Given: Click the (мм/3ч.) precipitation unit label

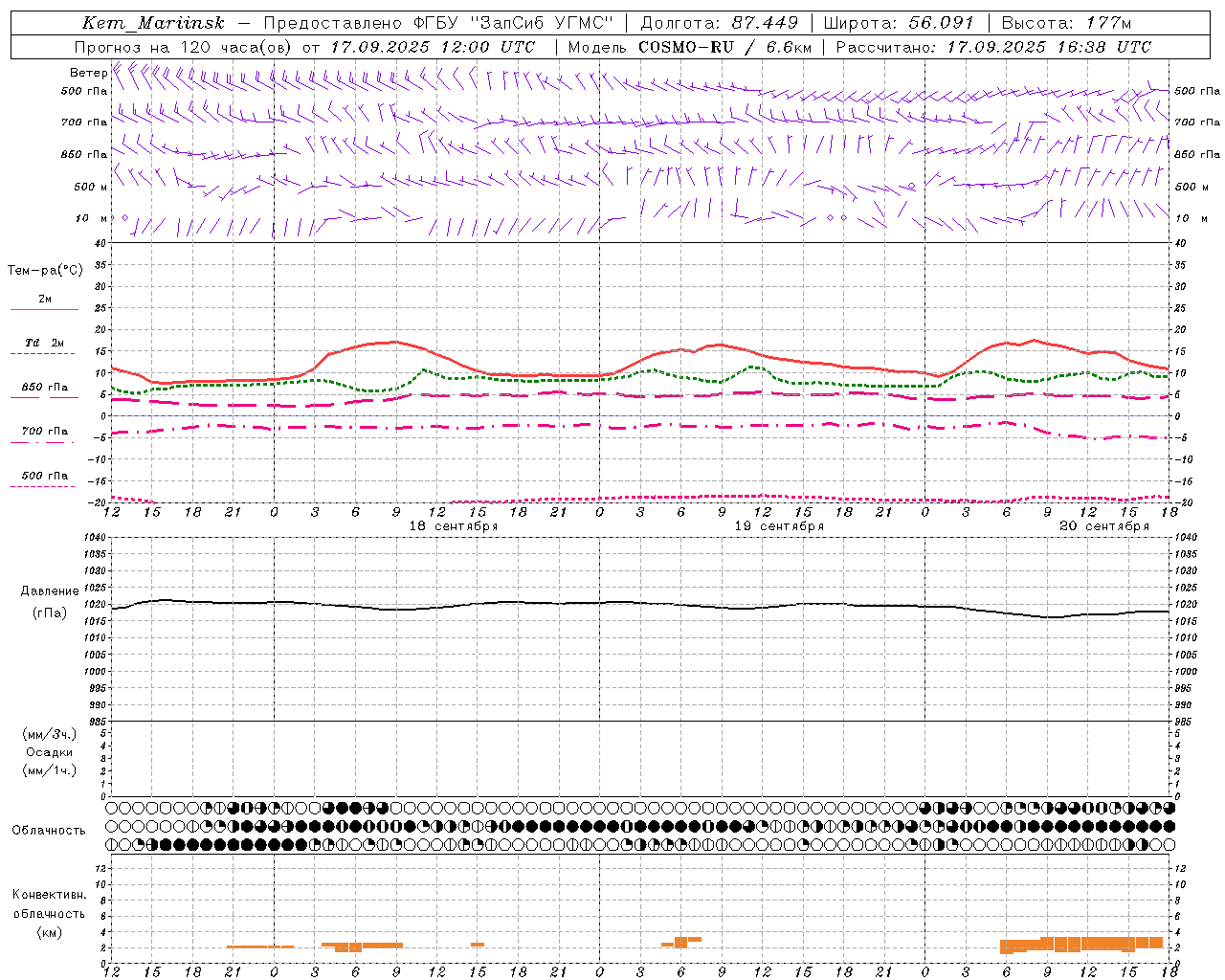Looking at the screenshot, I should (x=50, y=735).
